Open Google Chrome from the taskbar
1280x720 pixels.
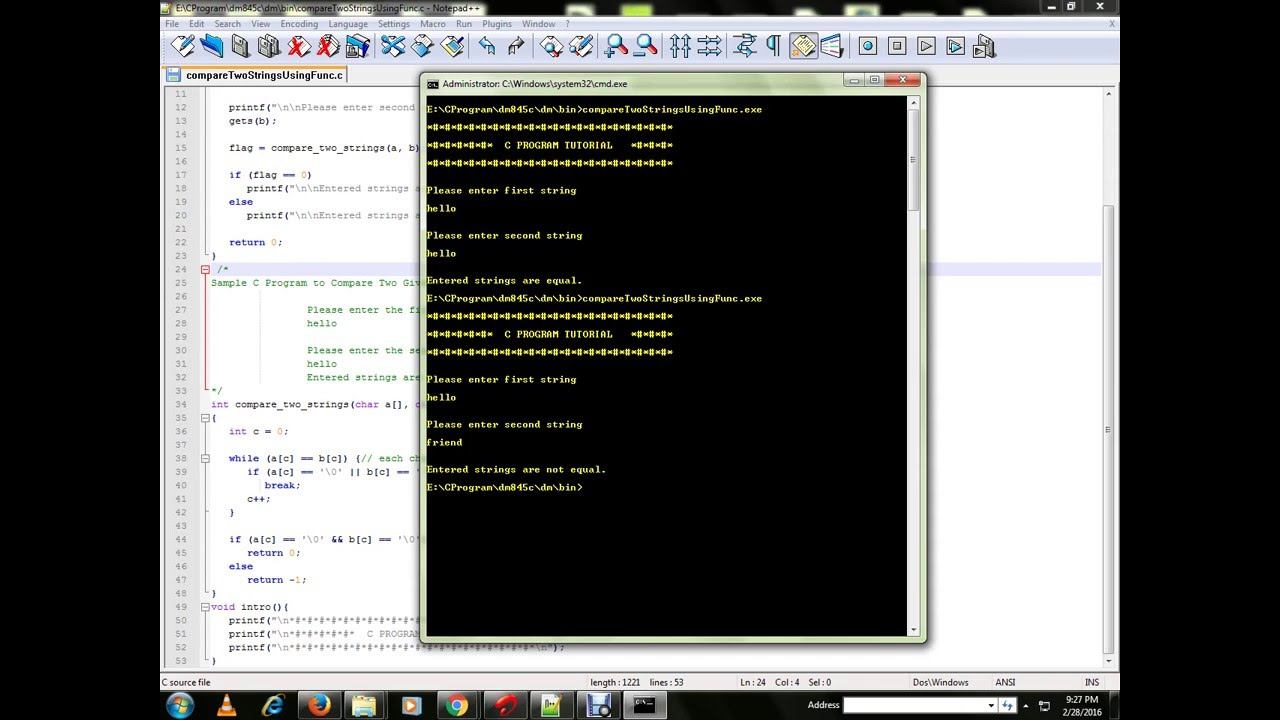pos(457,706)
